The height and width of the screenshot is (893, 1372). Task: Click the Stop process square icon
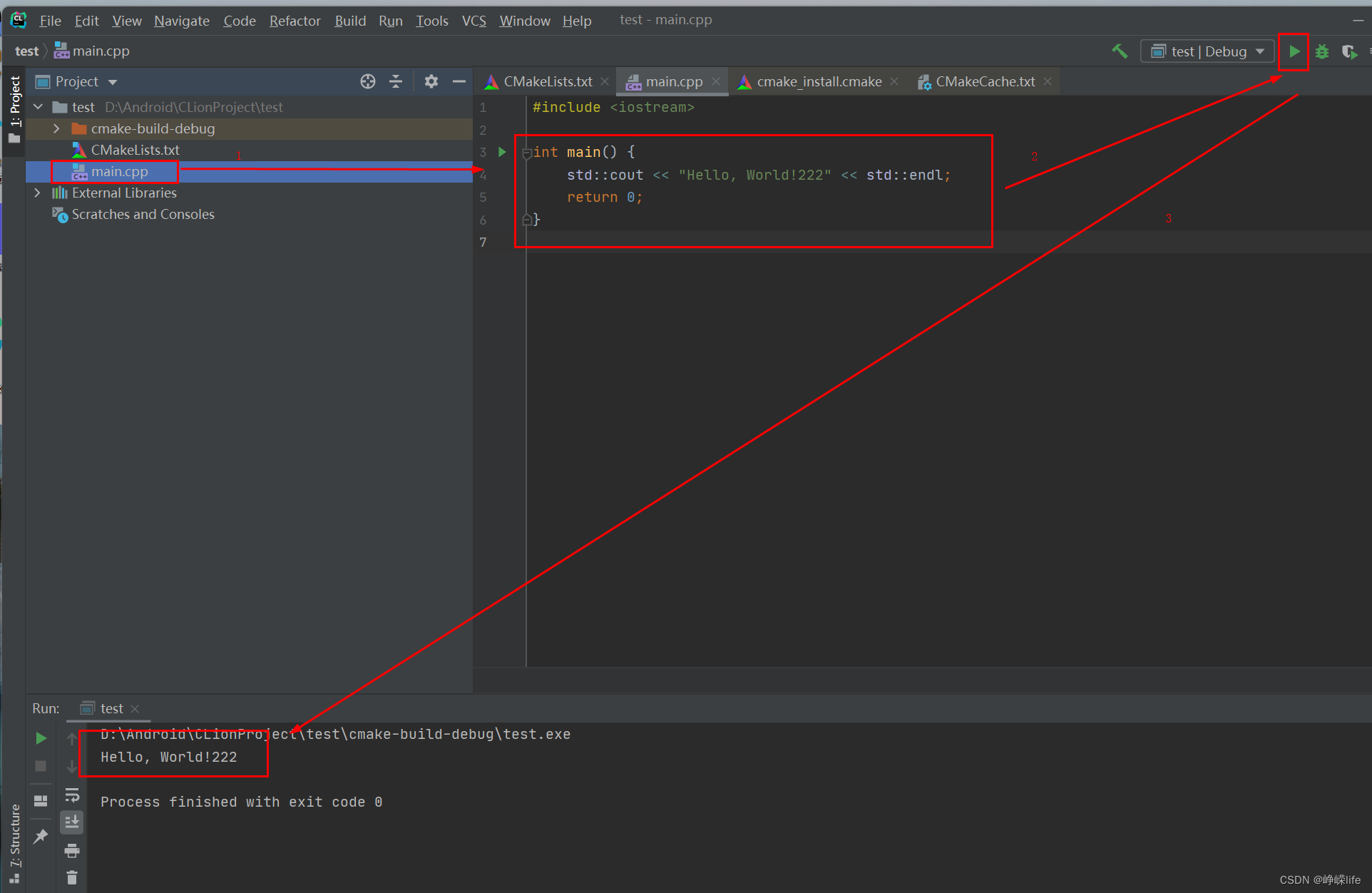click(41, 765)
